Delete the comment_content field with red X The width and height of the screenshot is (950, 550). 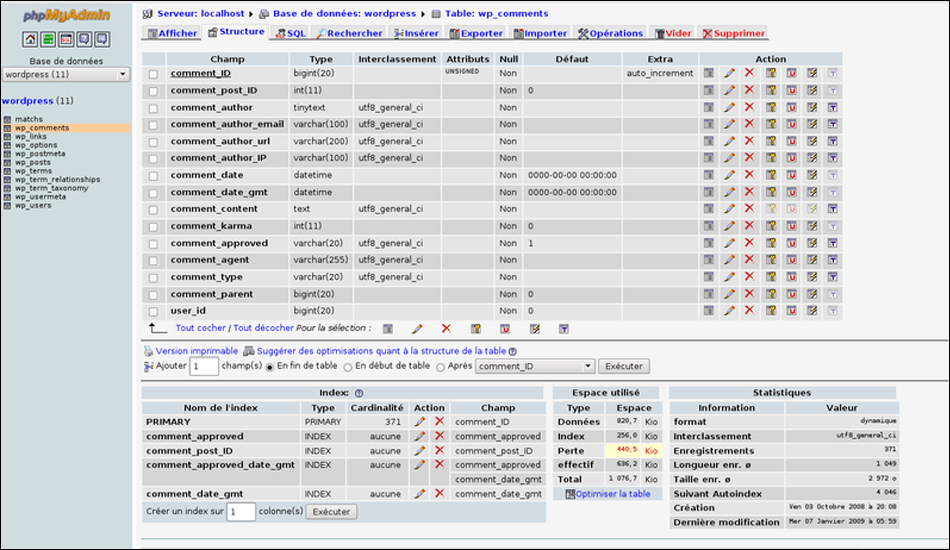tap(749, 209)
